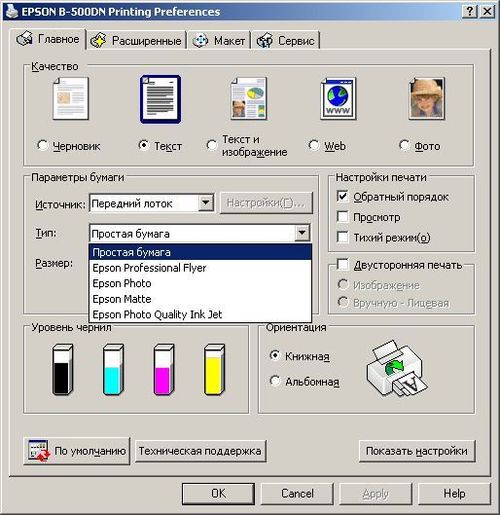500x515 pixels.
Task: Enable the Просмотр checkbox
Action: [343, 217]
